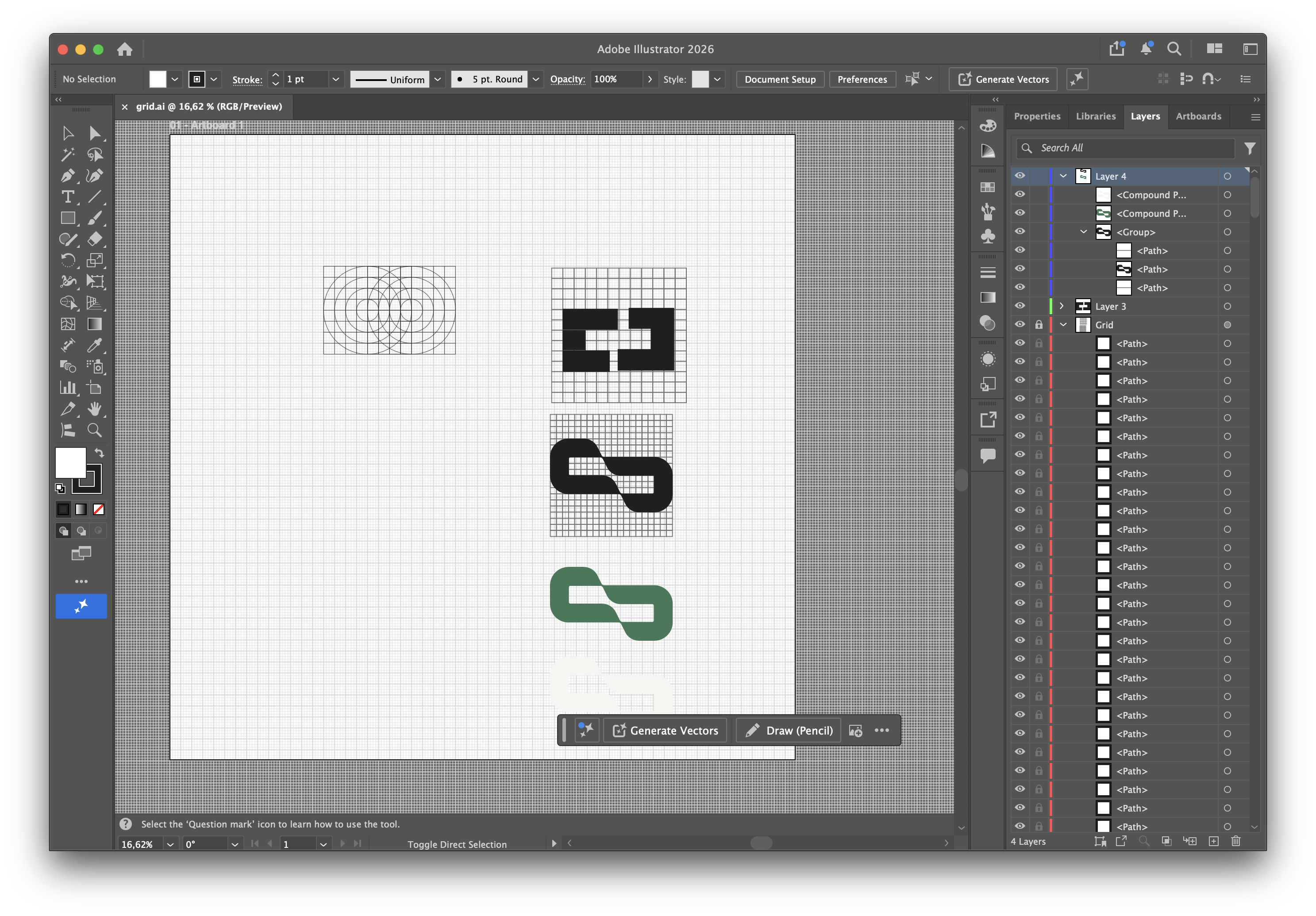Create new layer from Layers panel footer
This screenshot has width=1316, height=916.
(x=1213, y=841)
